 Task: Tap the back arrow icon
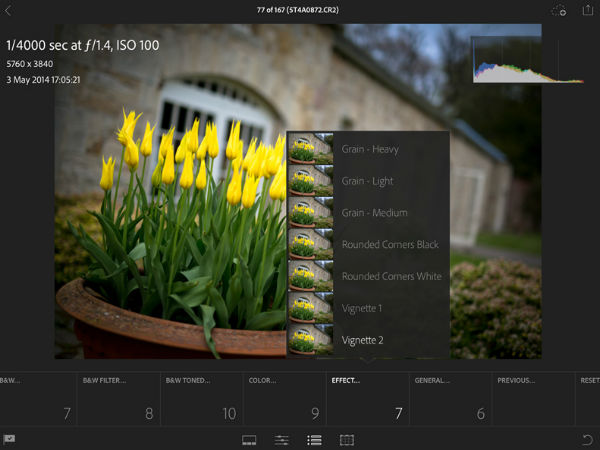9,11
